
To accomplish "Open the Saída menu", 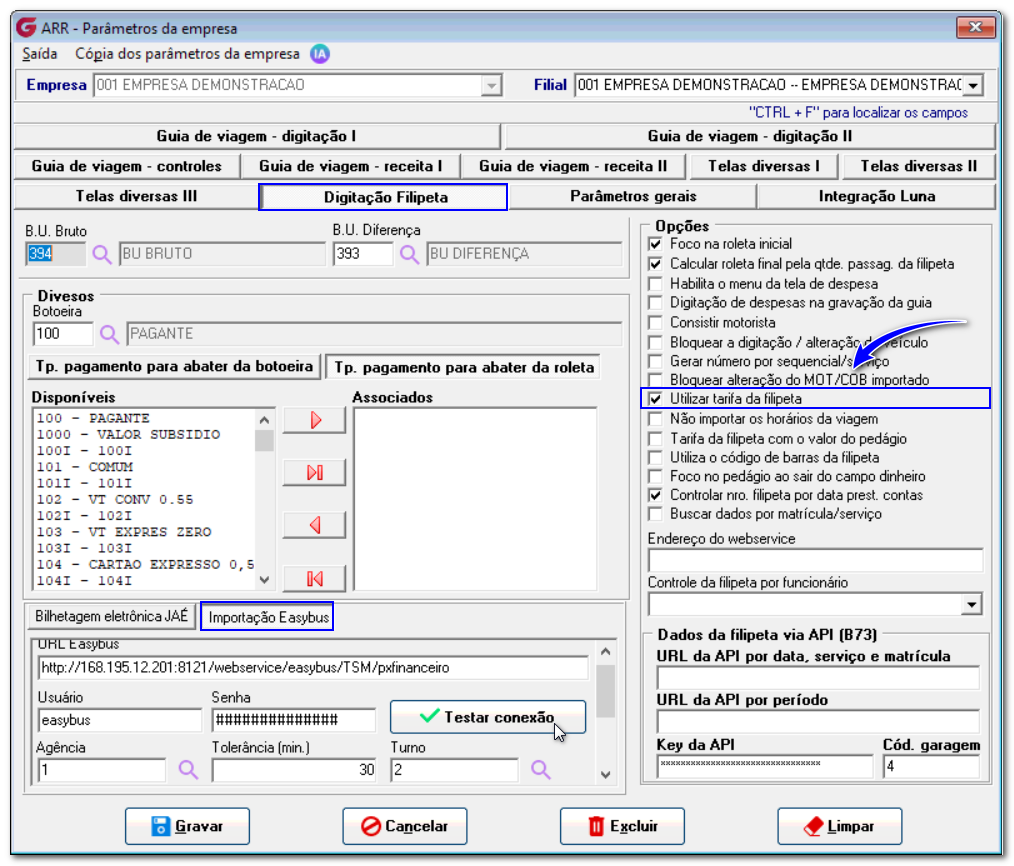I will coord(40,54).
